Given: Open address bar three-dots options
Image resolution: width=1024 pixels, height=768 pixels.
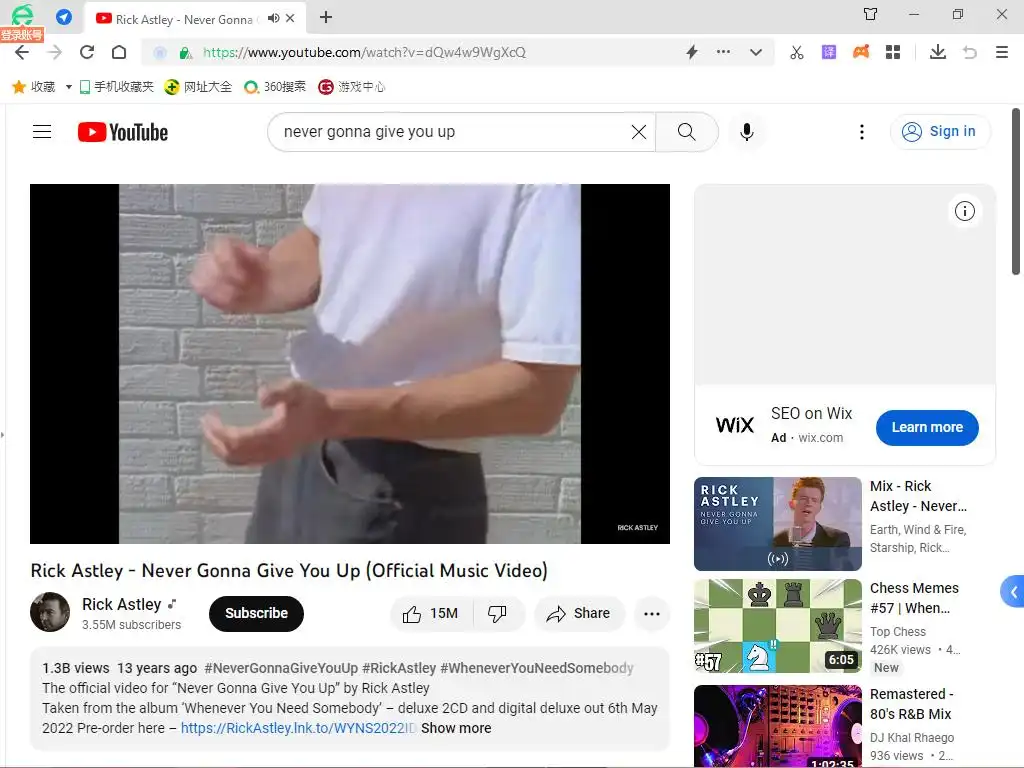Looking at the screenshot, I should pos(724,52).
